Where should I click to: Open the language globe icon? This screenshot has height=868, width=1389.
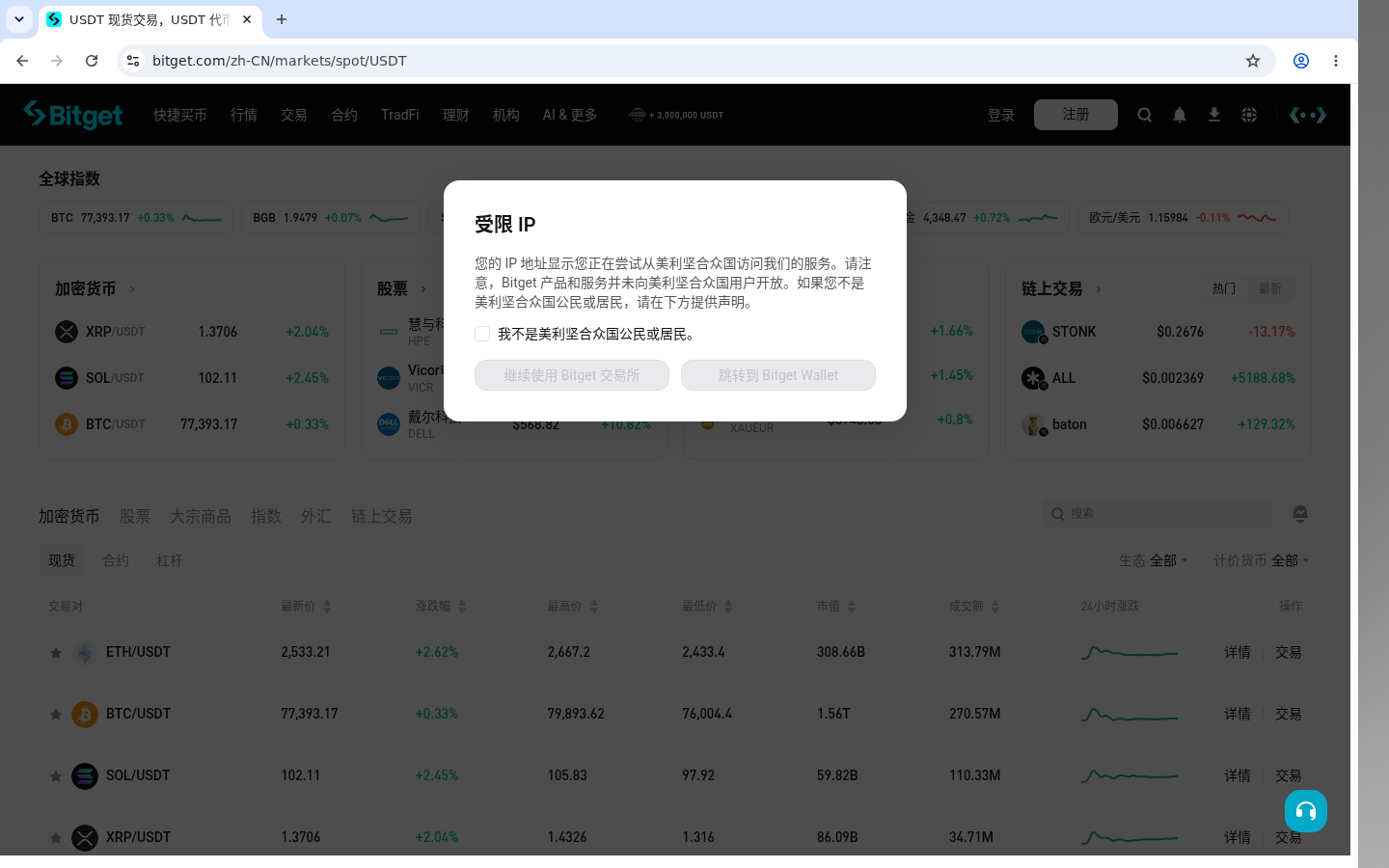click(x=1249, y=115)
